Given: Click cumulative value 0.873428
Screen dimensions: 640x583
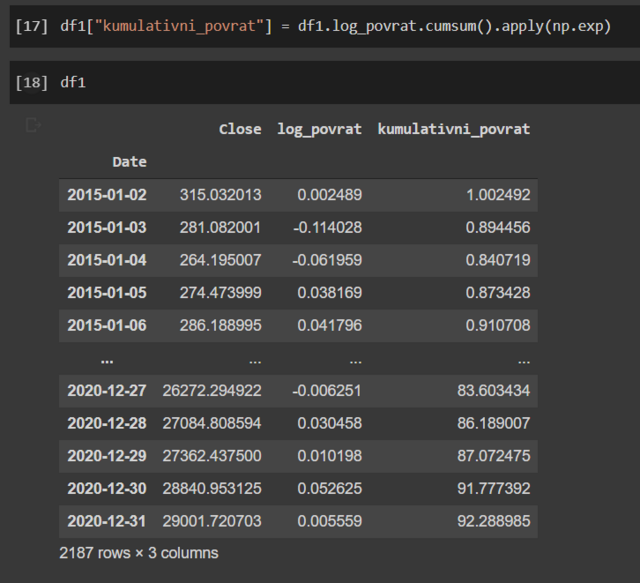Looking at the screenshot, I should tap(498, 293).
